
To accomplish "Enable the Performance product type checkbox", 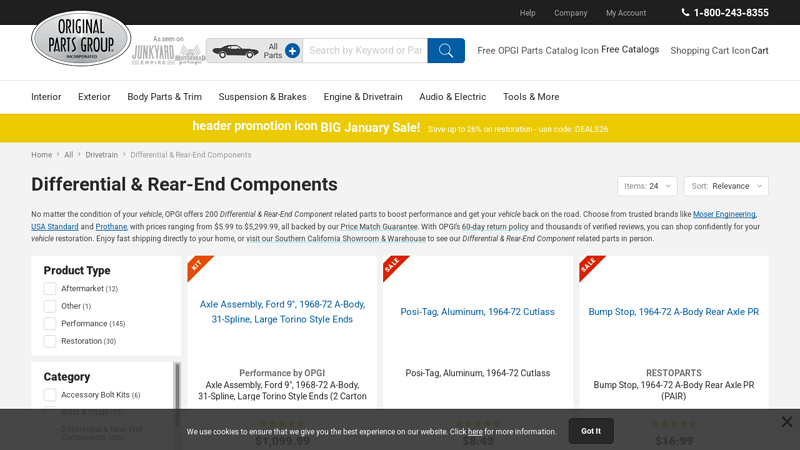I will pos(50,323).
